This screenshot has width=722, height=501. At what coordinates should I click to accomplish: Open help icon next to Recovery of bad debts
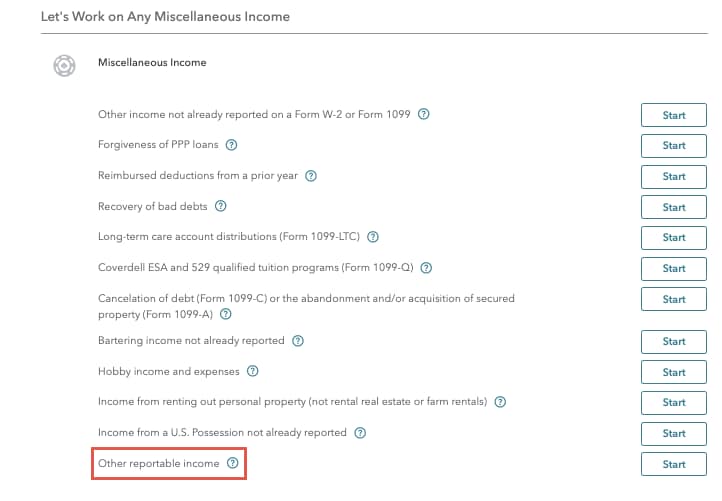tap(221, 206)
